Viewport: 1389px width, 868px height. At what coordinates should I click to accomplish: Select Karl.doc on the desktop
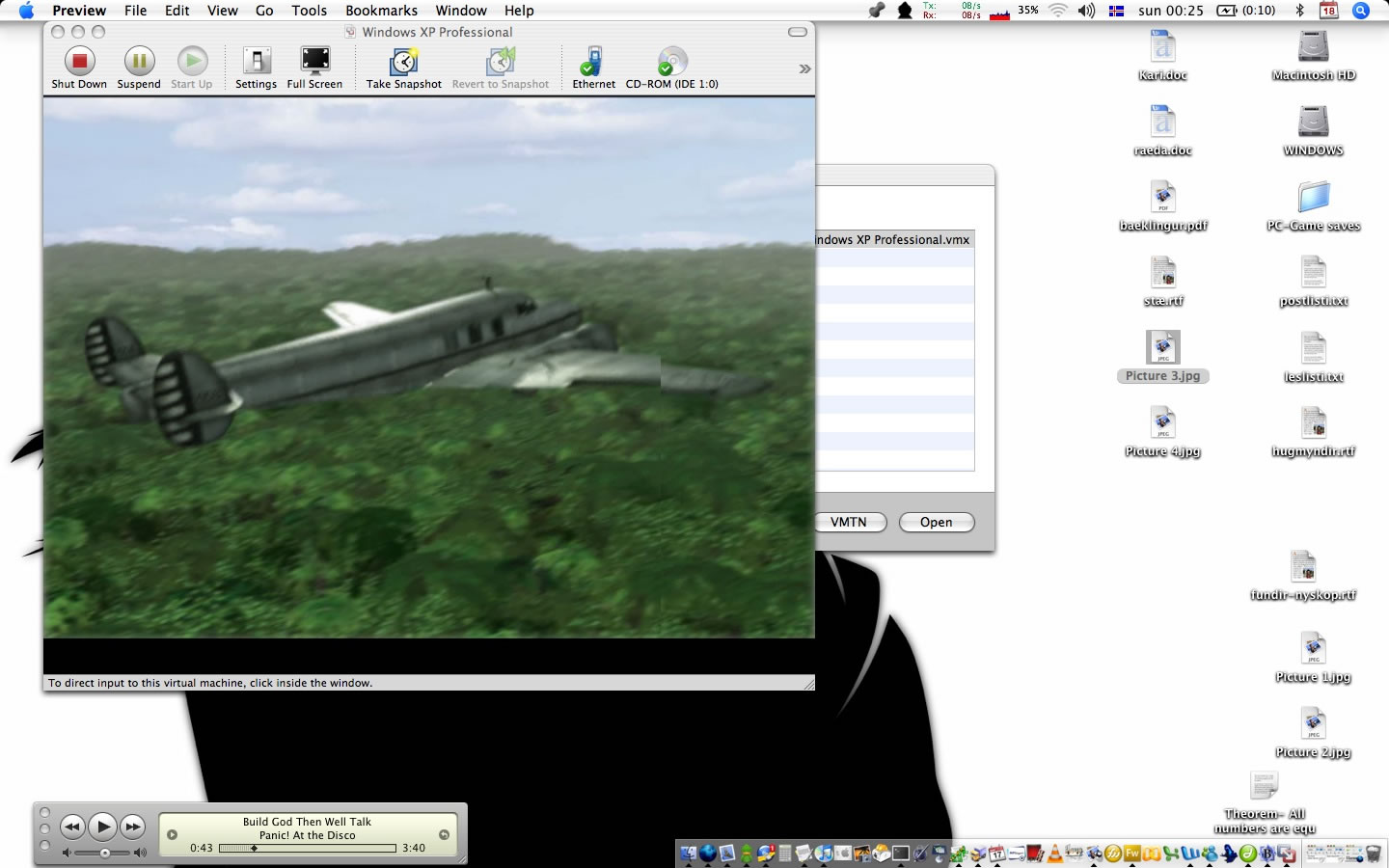1163,56
